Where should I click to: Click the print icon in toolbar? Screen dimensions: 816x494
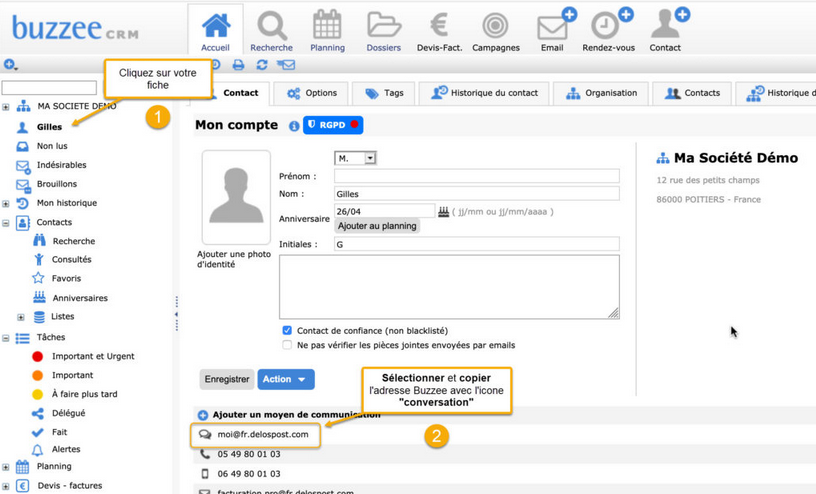[238, 65]
